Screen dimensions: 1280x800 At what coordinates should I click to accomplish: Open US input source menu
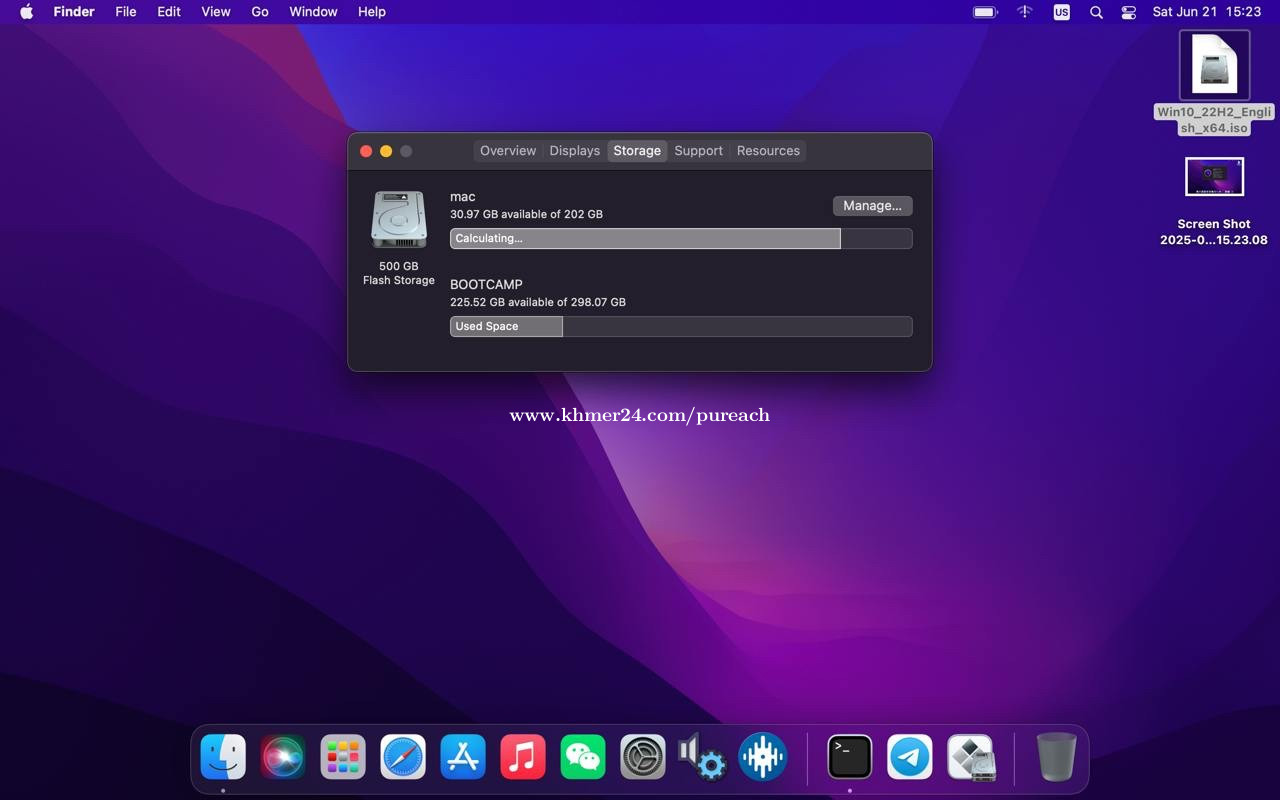tap(1061, 12)
